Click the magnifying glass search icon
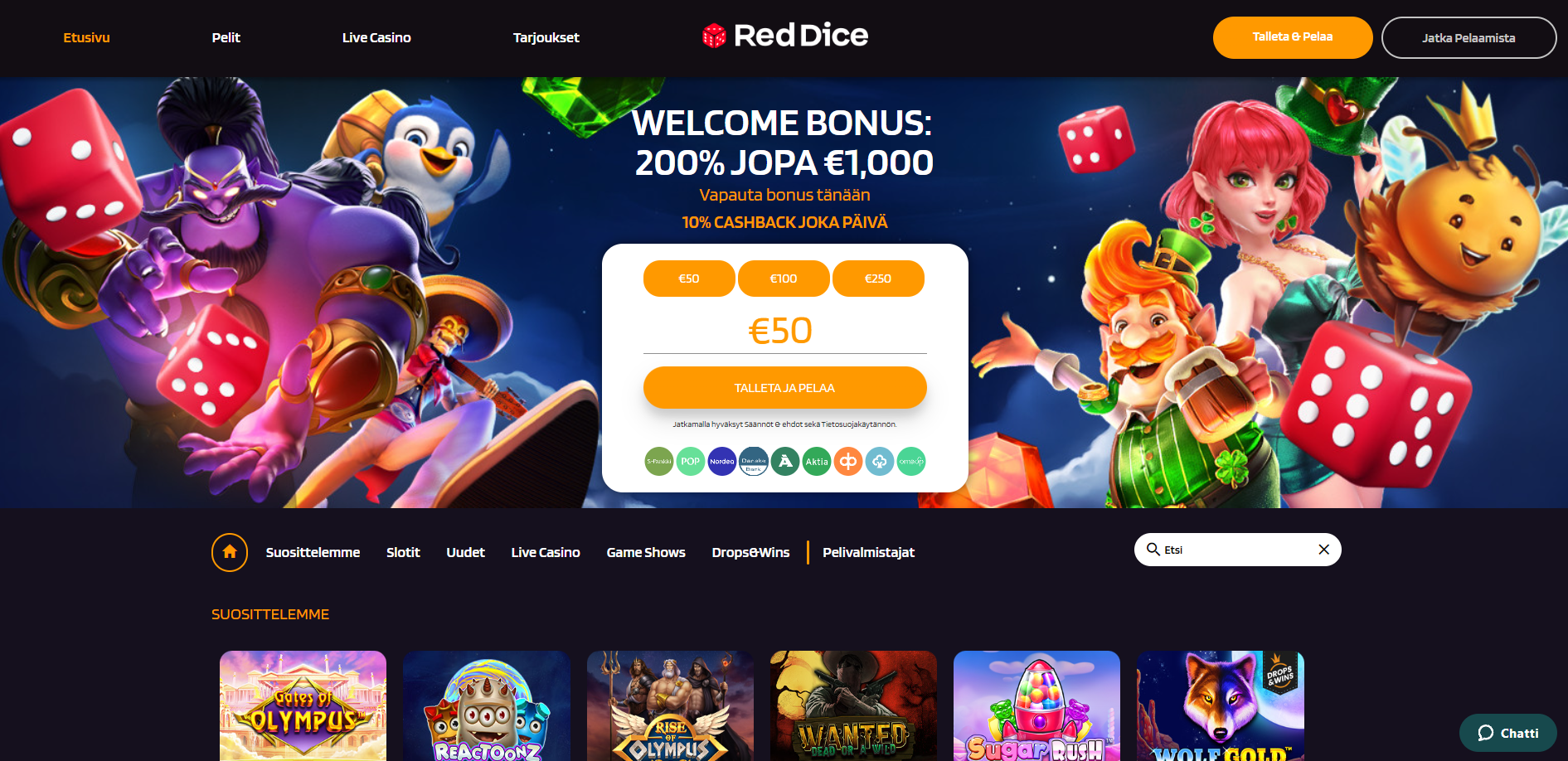1568x761 pixels. (x=1153, y=549)
